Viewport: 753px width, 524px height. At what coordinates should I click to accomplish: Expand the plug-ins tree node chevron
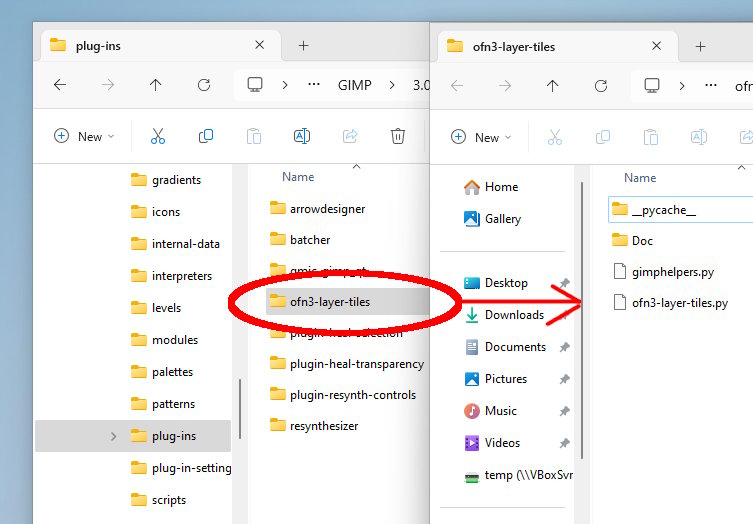coord(113,436)
